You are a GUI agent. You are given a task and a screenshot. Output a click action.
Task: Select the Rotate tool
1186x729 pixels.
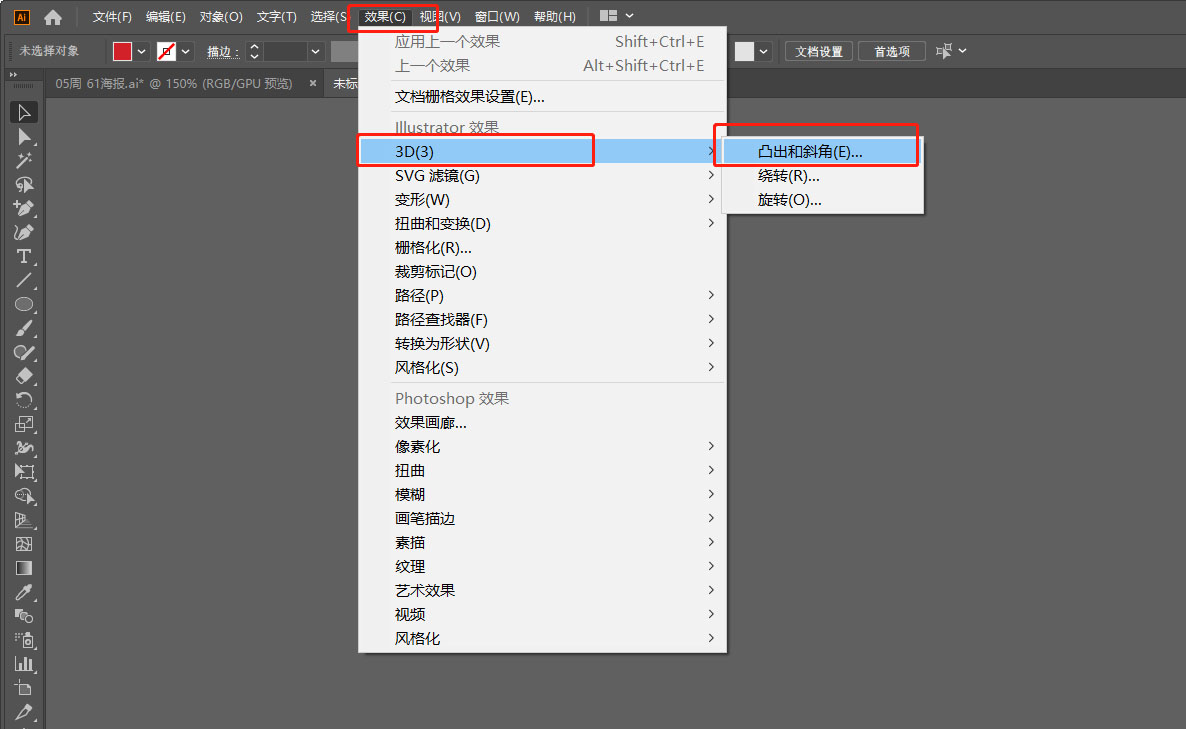click(x=23, y=400)
